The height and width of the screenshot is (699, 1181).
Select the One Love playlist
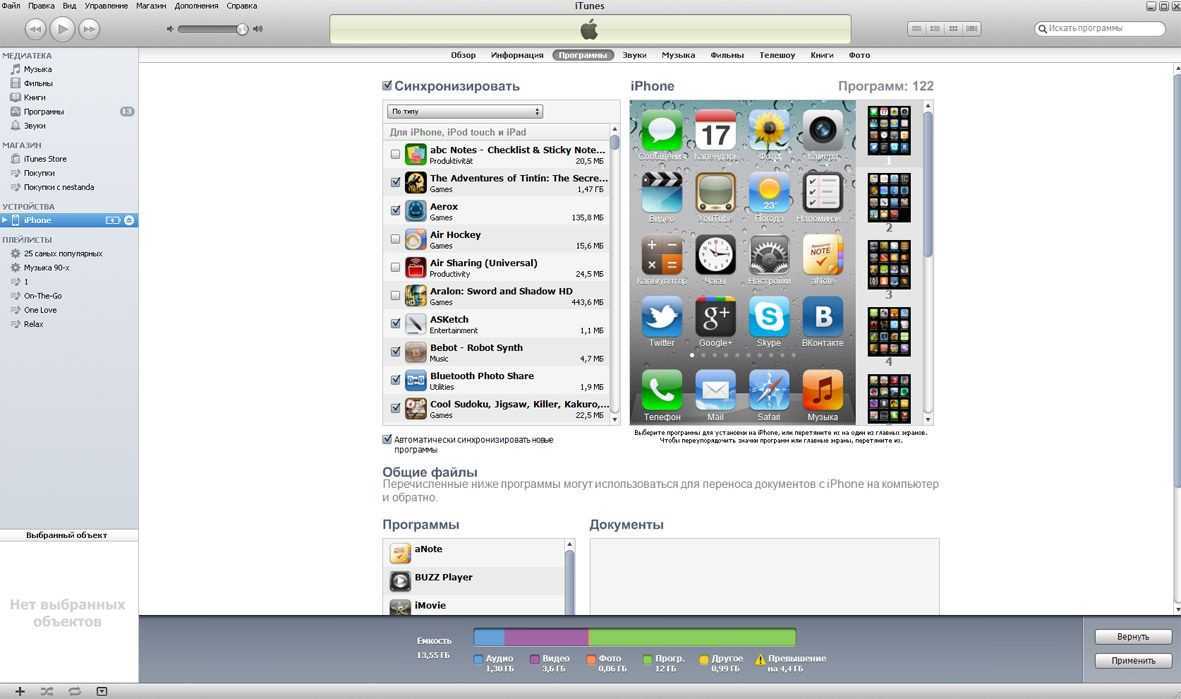tap(40, 310)
